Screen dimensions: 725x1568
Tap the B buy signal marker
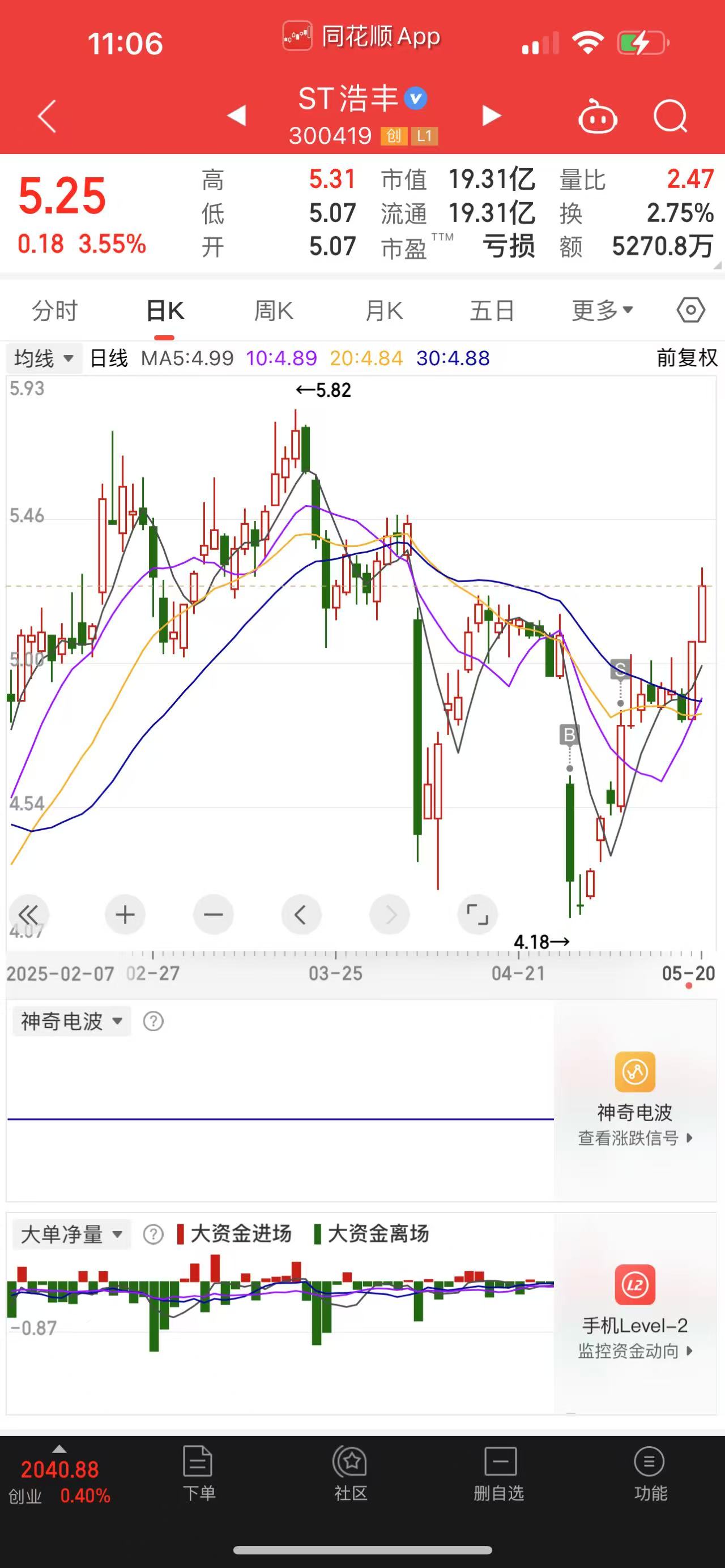[569, 734]
